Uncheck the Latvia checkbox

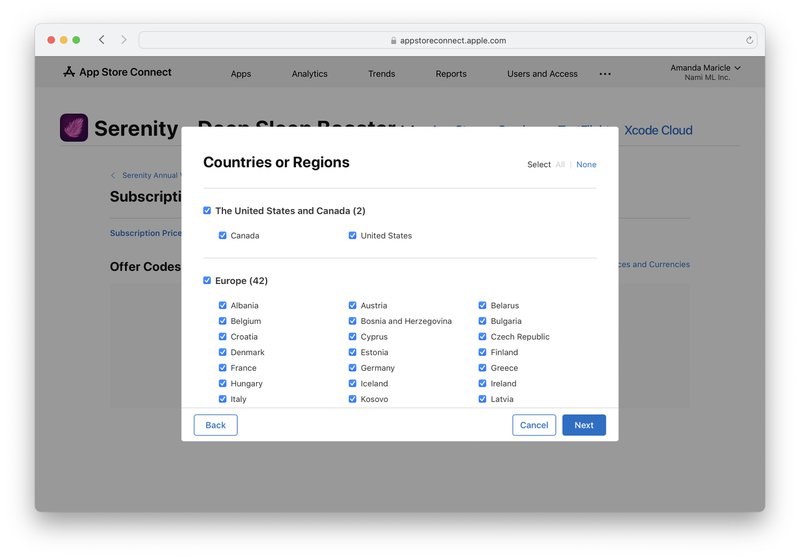tap(482, 399)
